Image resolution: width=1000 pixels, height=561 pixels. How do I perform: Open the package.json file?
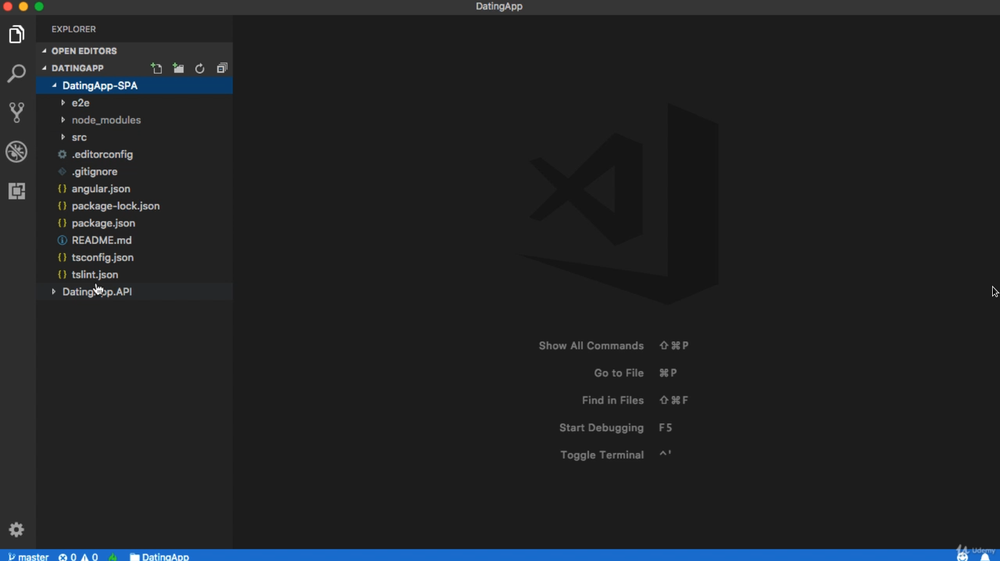(x=134, y=223)
